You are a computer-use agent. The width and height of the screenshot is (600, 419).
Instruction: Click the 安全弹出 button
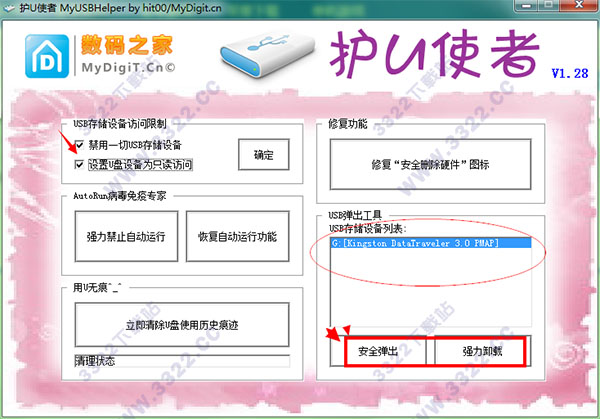tap(378, 351)
